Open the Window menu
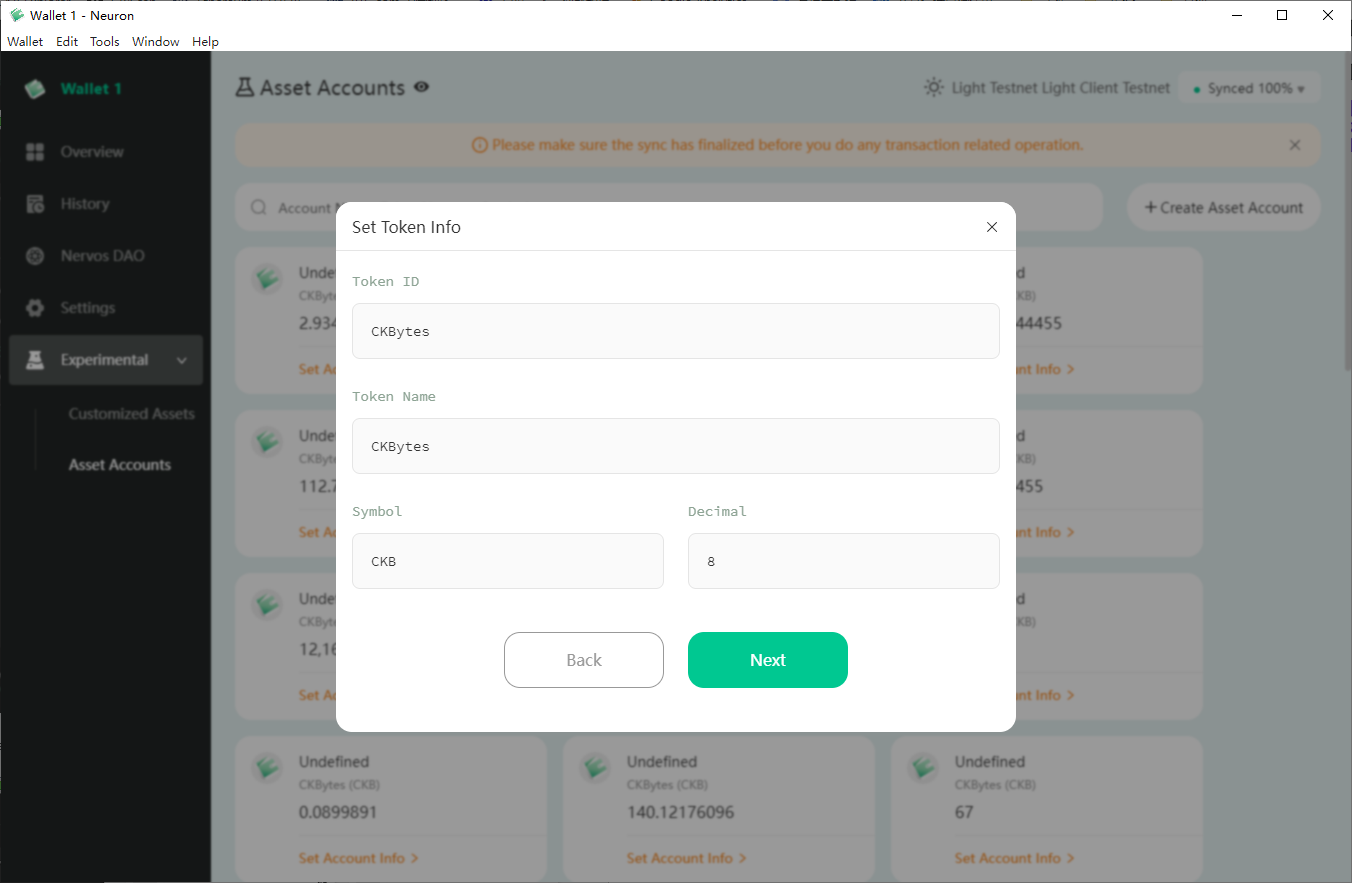1352x883 pixels. click(156, 41)
